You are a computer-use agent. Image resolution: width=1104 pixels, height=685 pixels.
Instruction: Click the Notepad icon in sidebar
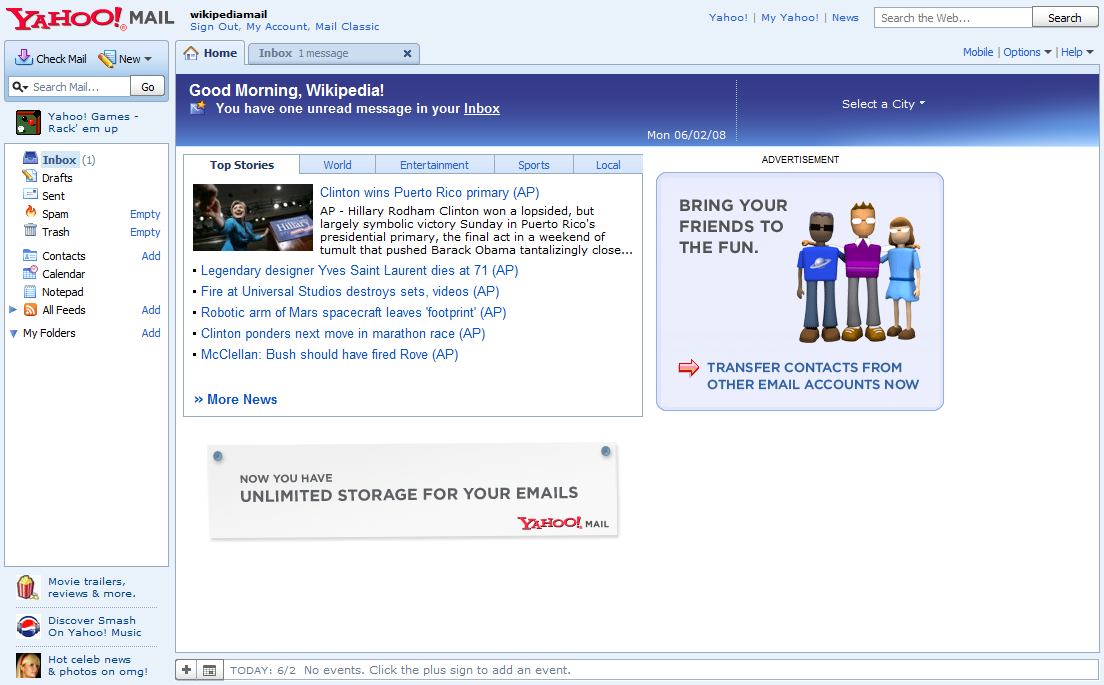coord(30,292)
